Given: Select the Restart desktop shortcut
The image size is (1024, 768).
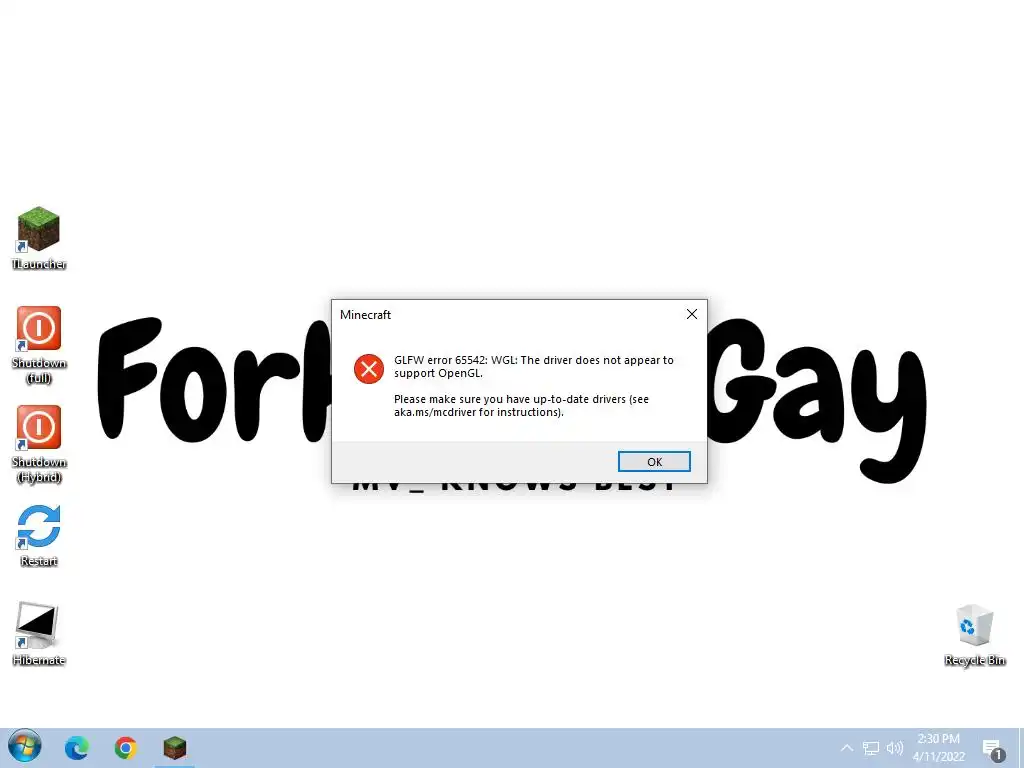Looking at the screenshot, I should point(39,536).
